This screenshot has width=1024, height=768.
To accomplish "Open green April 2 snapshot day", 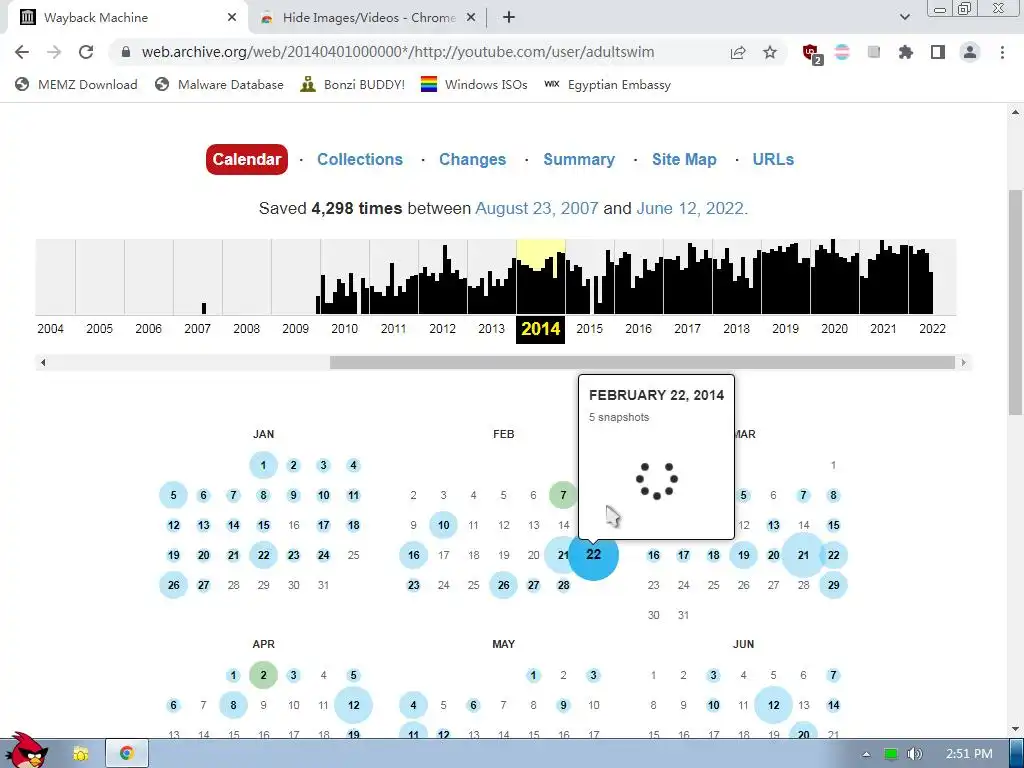I will (263, 675).
